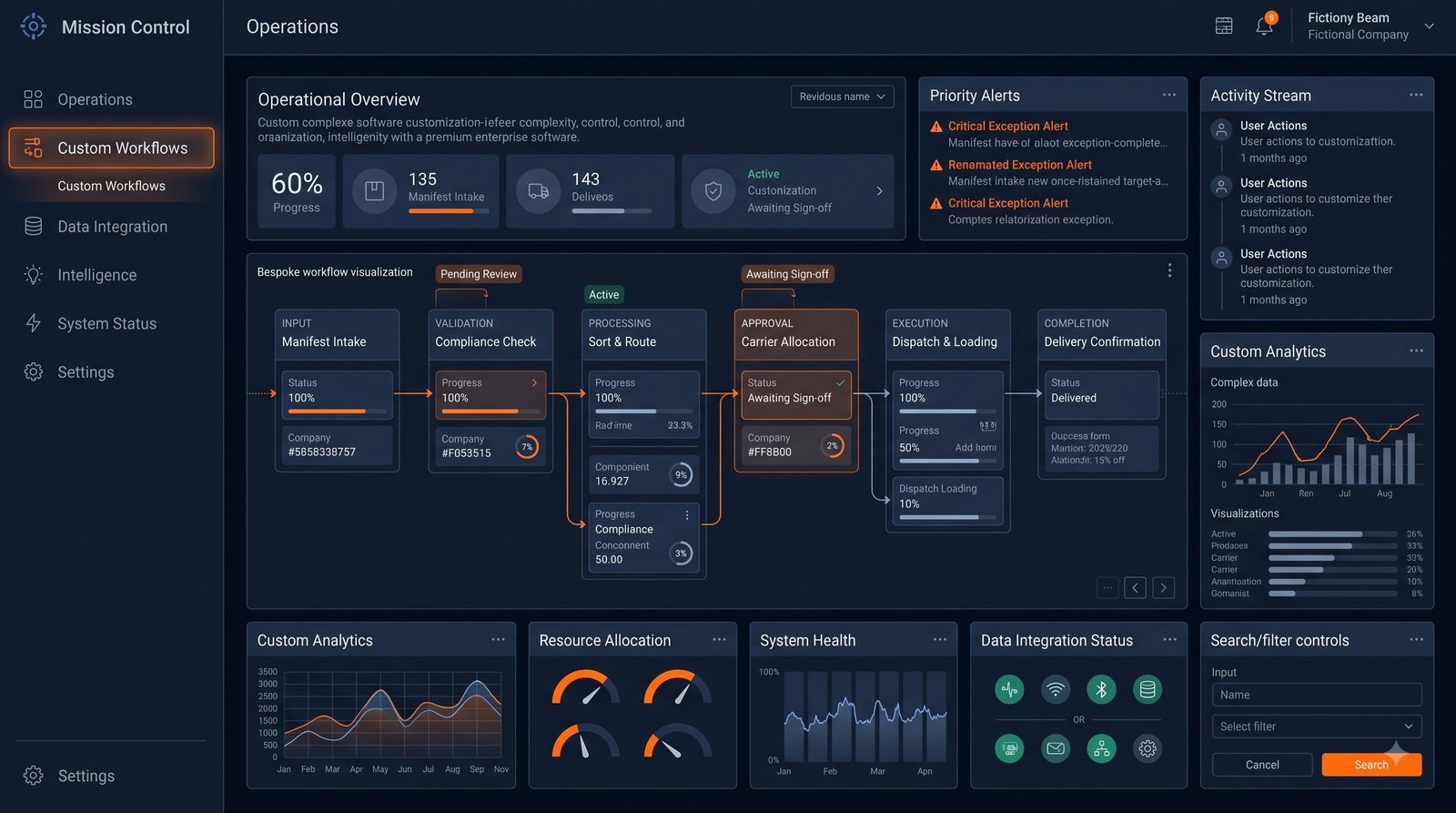The height and width of the screenshot is (813, 1456).
Task: Open Data Integration in the sidebar
Action: 111,227
